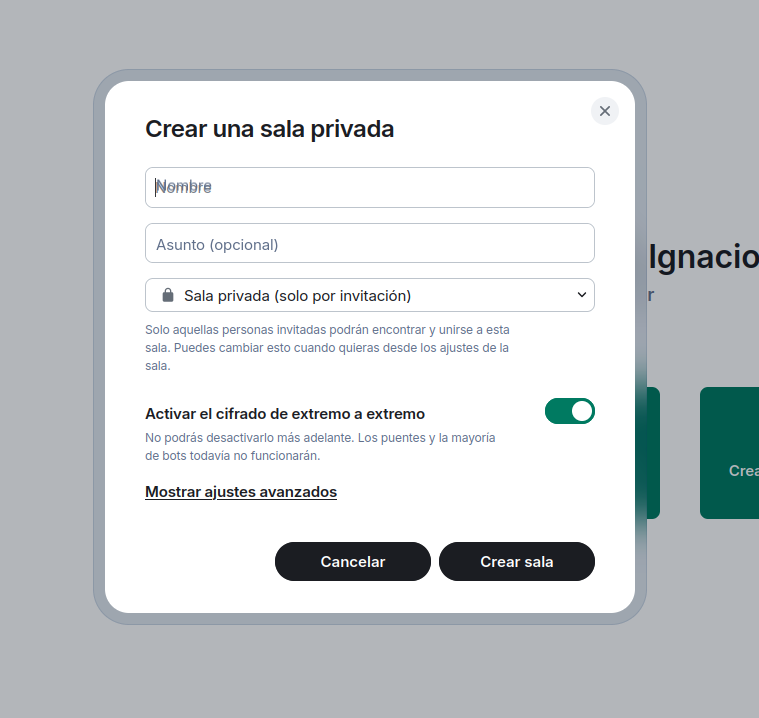Click the 'Activar el cifrado de extremo a extremo' label
Viewport: 759px width, 718px height.
click(285, 414)
